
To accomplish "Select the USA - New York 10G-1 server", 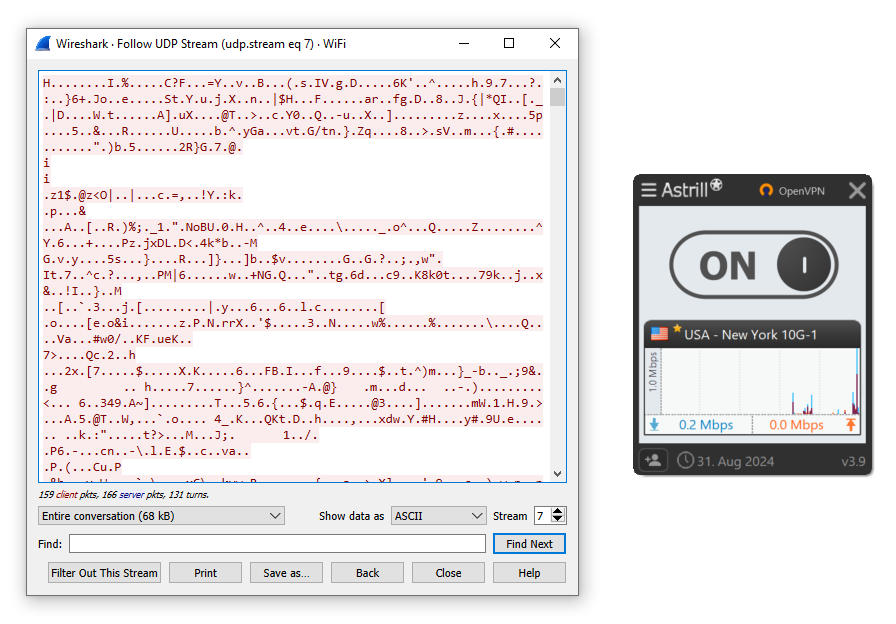I will pyautogui.click(x=753, y=334).
